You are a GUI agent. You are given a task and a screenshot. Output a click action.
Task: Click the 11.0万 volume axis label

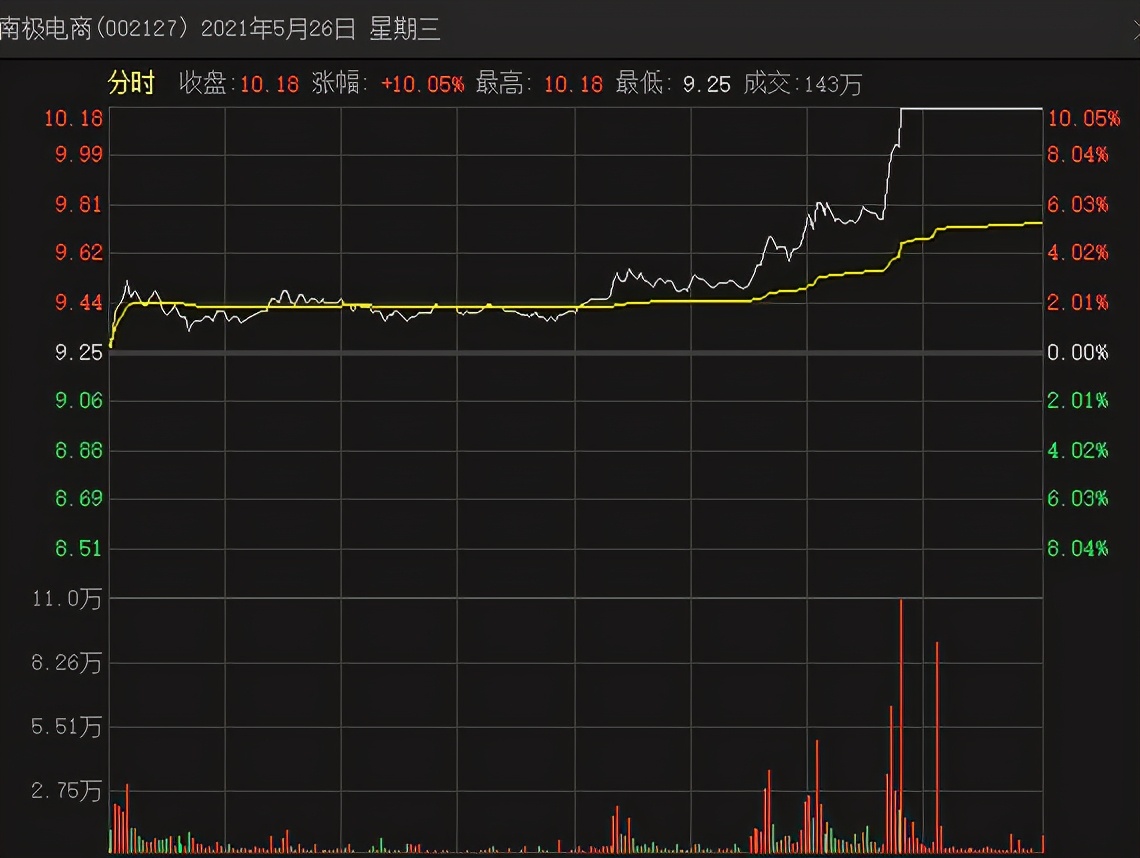tap(66, 599)
